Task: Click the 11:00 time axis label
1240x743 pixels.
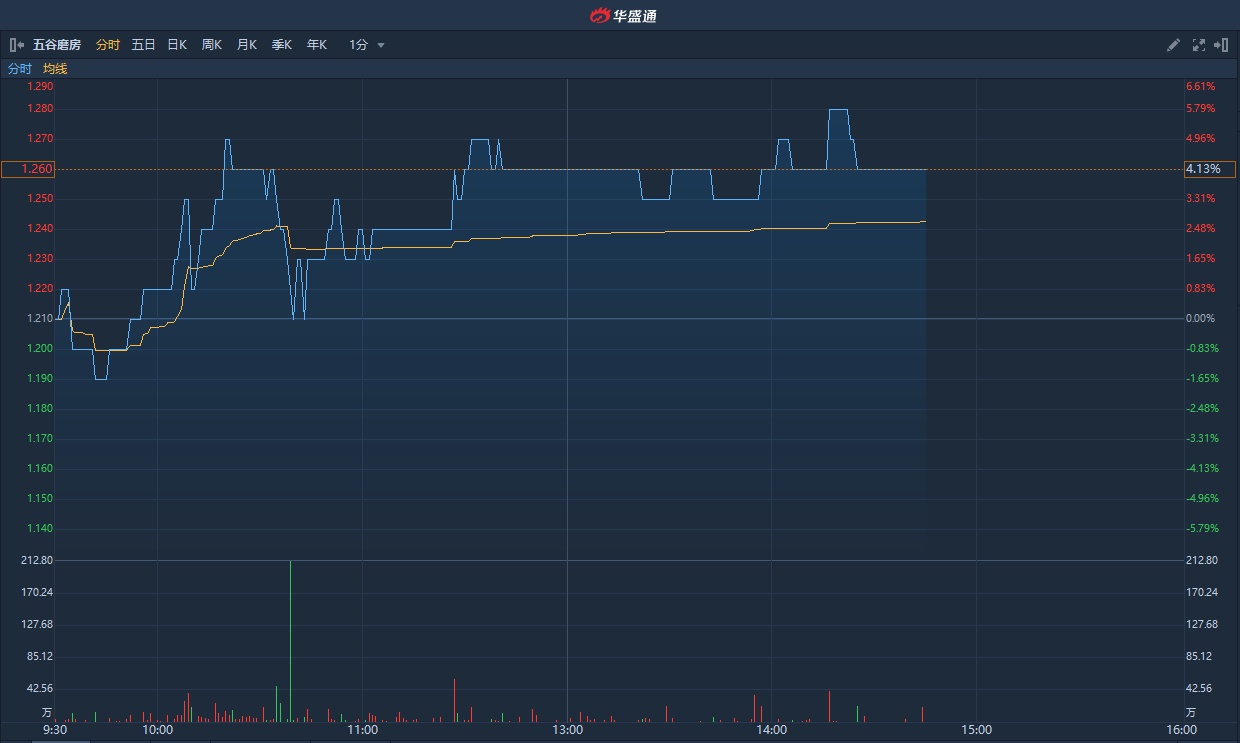Action: tap(362, 730)
